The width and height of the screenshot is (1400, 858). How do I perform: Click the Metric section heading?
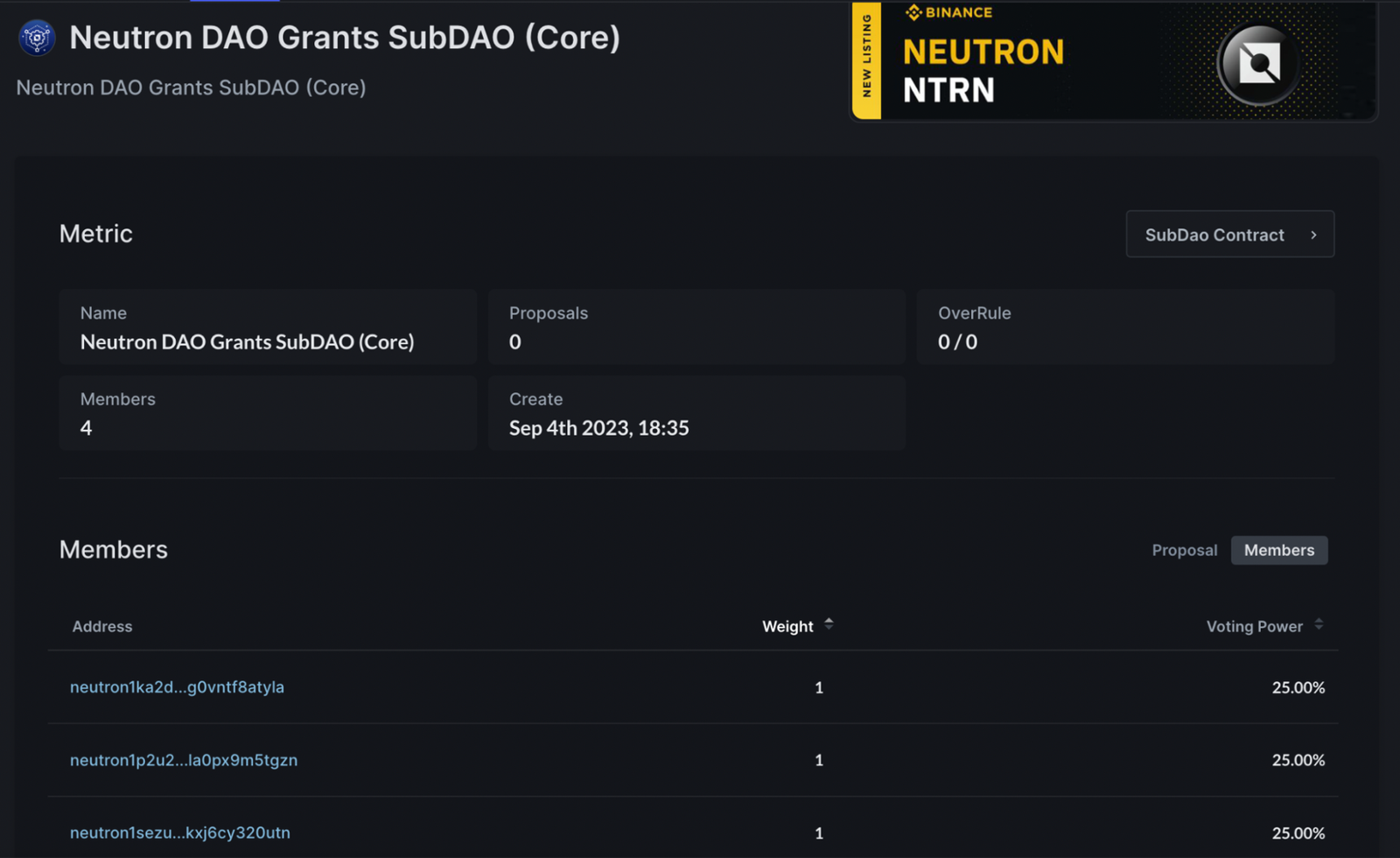tap(96, 234)
